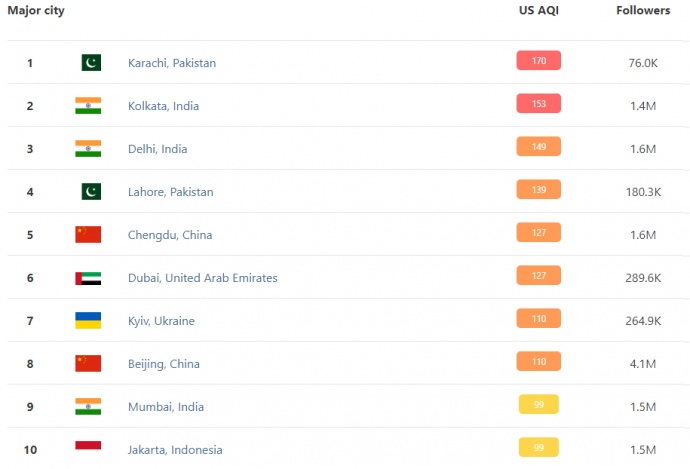The height and width of the screenshot is (469, 690).
Task: Select the Kyiv, Ukraine city link
Action: tap(161, 321)
